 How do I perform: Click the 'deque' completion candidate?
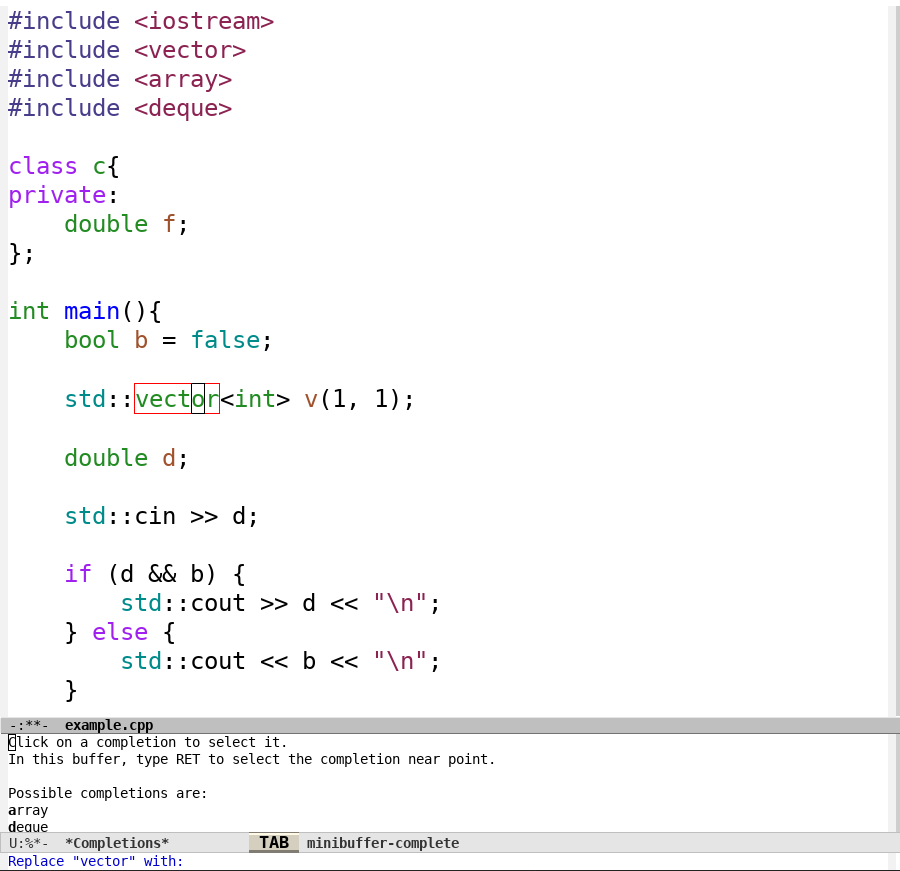[x=28, y=827]
